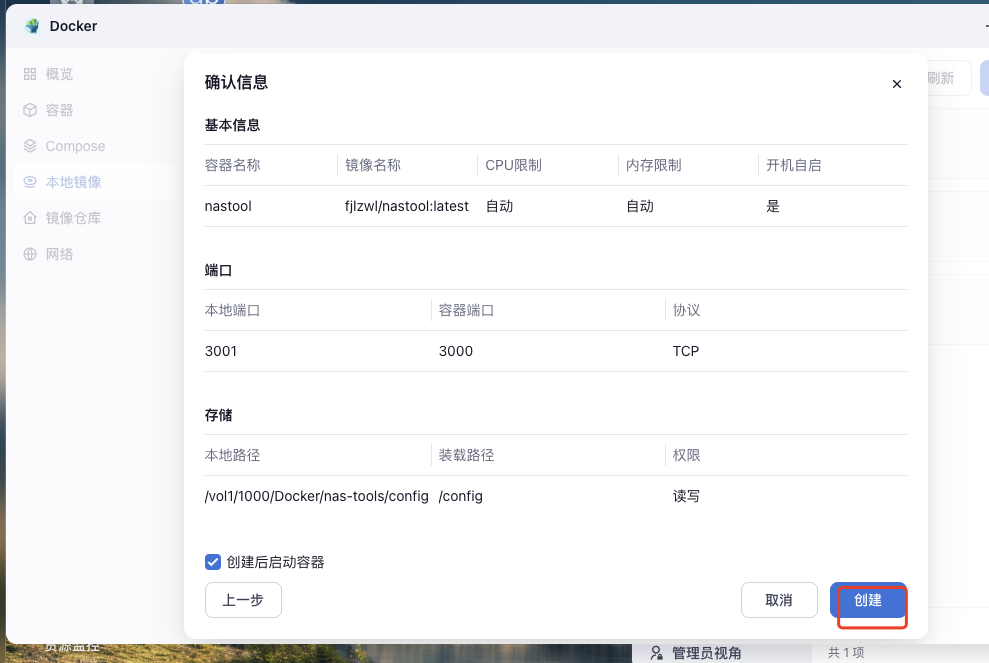This screenshot has height=663, width=989.
Task: Click the 容器 cube icon in sidebar
Action: pyautogui.click(x=30, y=110)
